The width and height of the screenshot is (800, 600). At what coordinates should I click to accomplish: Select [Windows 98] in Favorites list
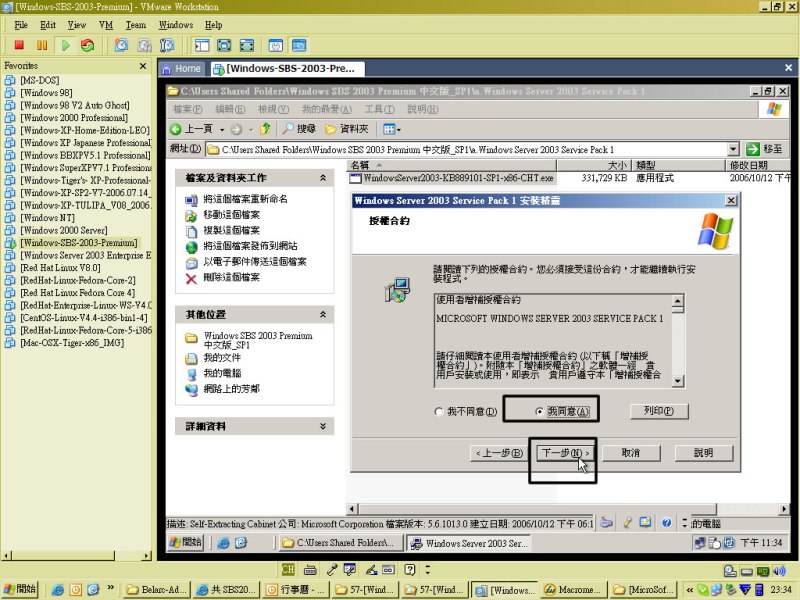46,92
